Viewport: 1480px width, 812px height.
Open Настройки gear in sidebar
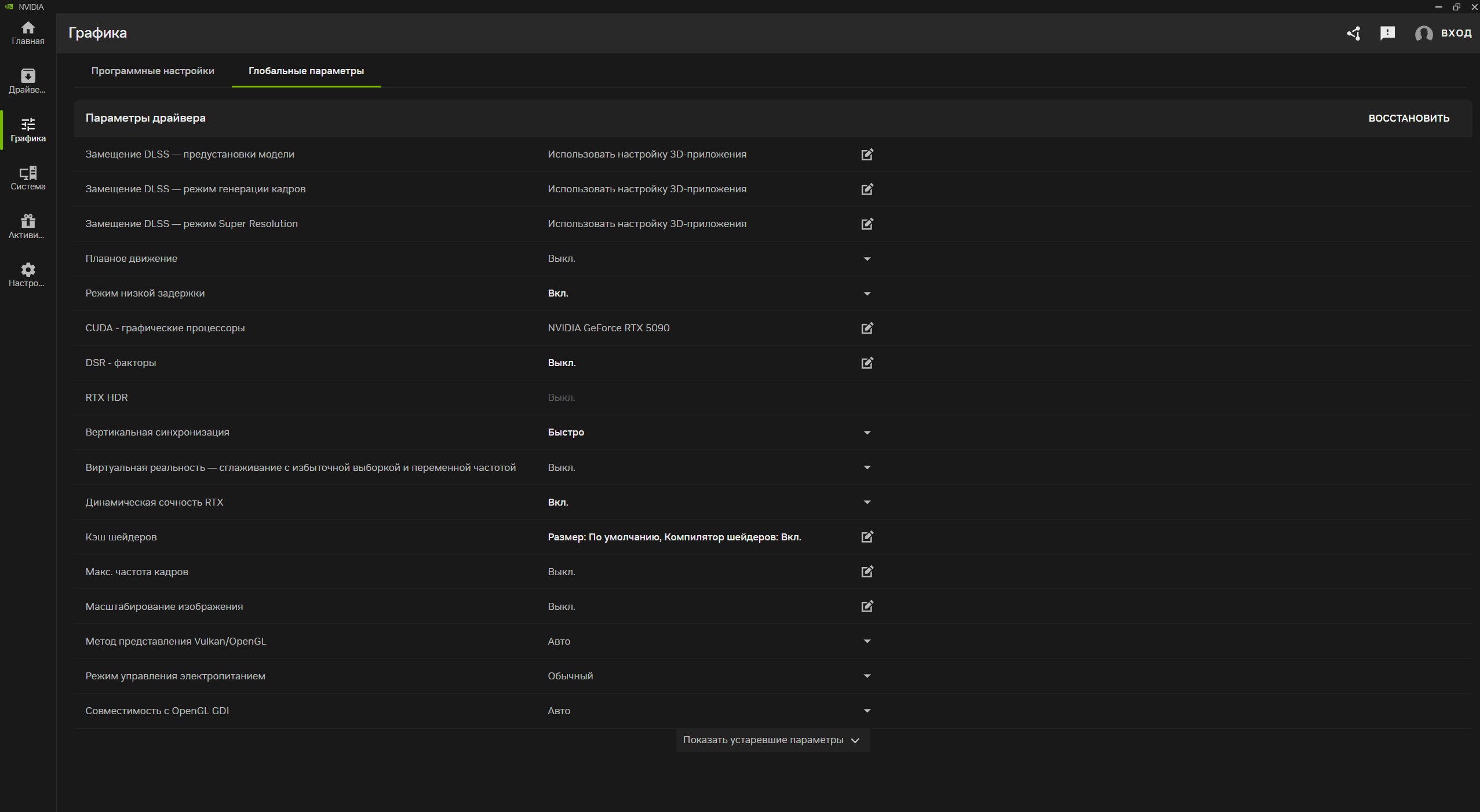click(28, 275)
